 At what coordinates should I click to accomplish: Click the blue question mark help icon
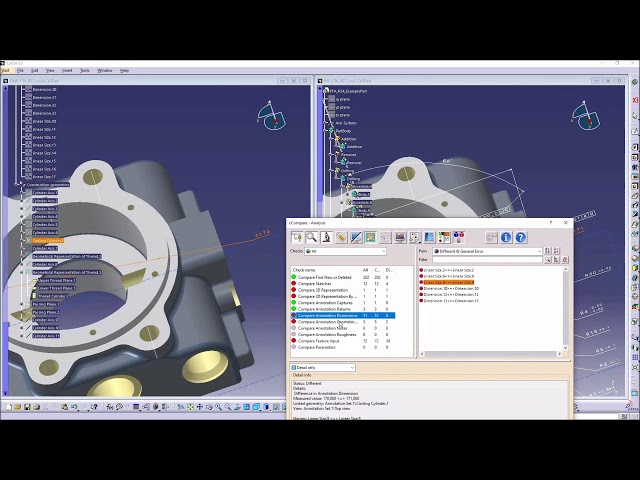520,237
